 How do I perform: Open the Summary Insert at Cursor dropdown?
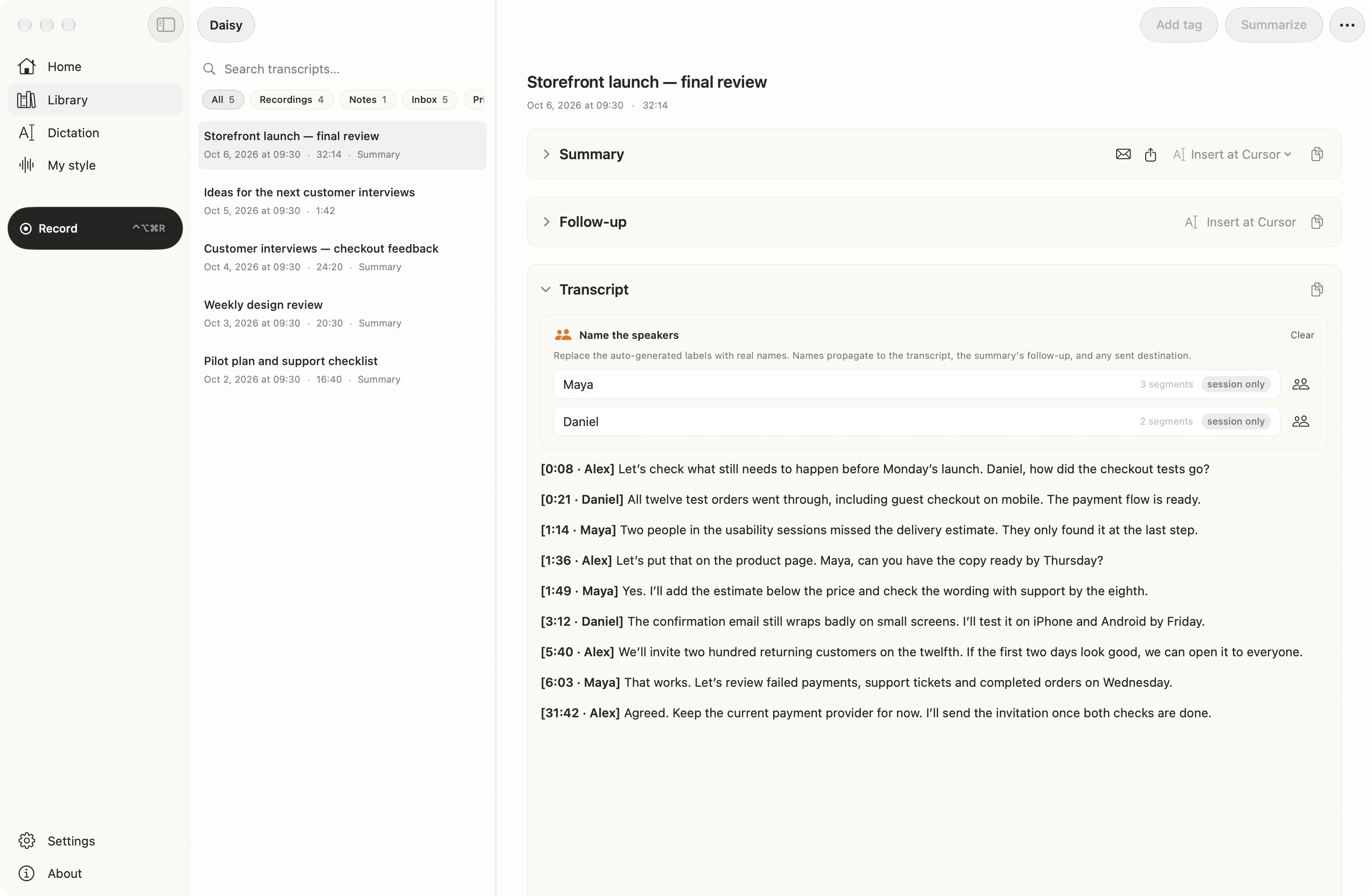pyautogui.click(x=1232, y=154)
